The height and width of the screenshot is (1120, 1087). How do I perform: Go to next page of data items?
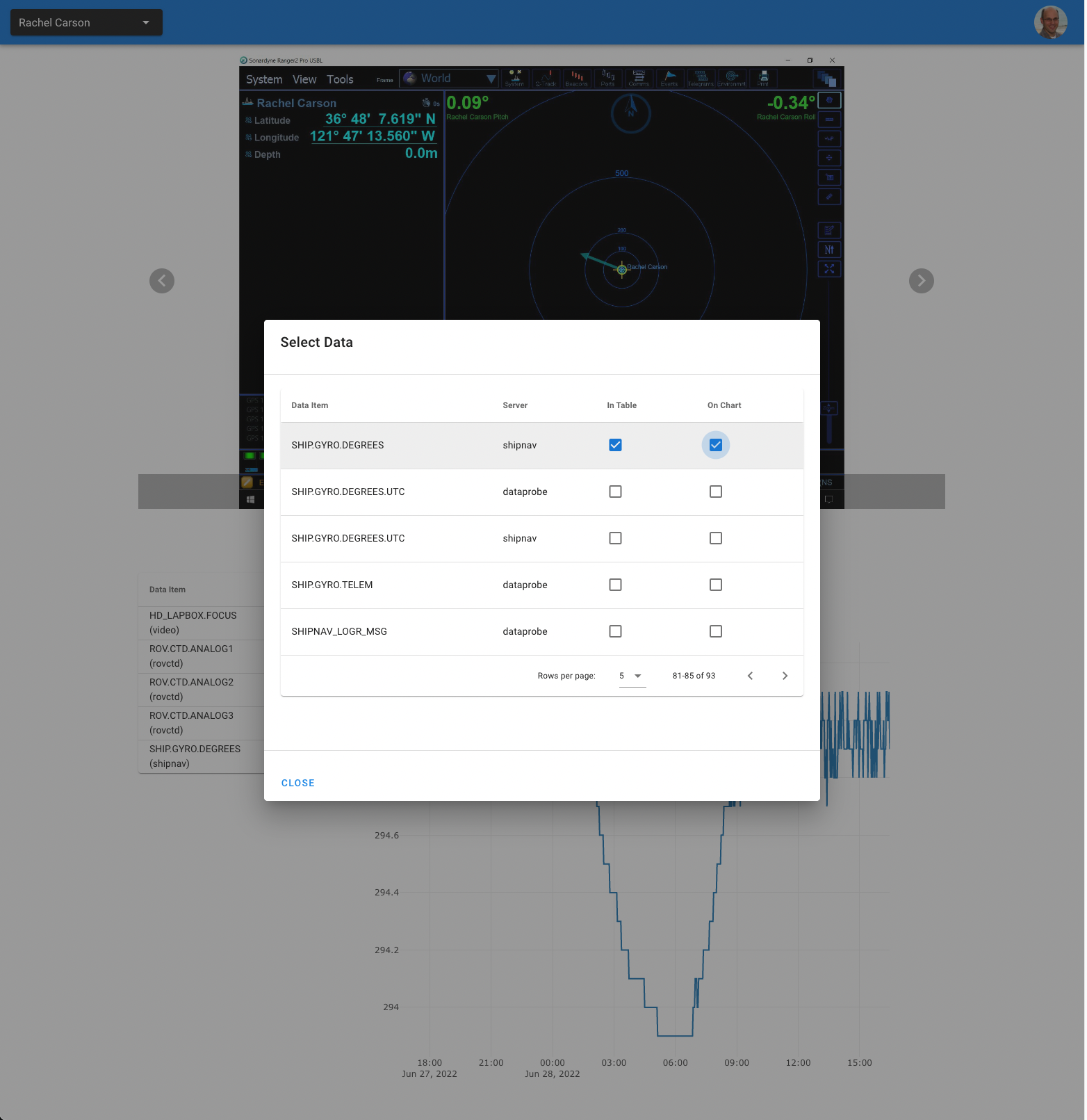785,676
